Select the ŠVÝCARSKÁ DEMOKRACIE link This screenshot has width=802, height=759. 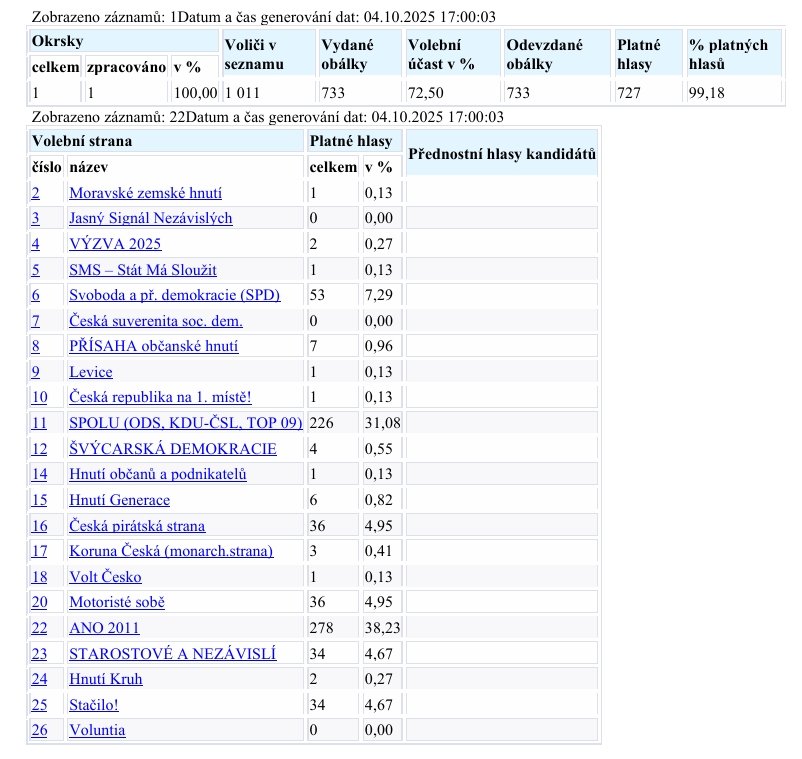(172, 449)
